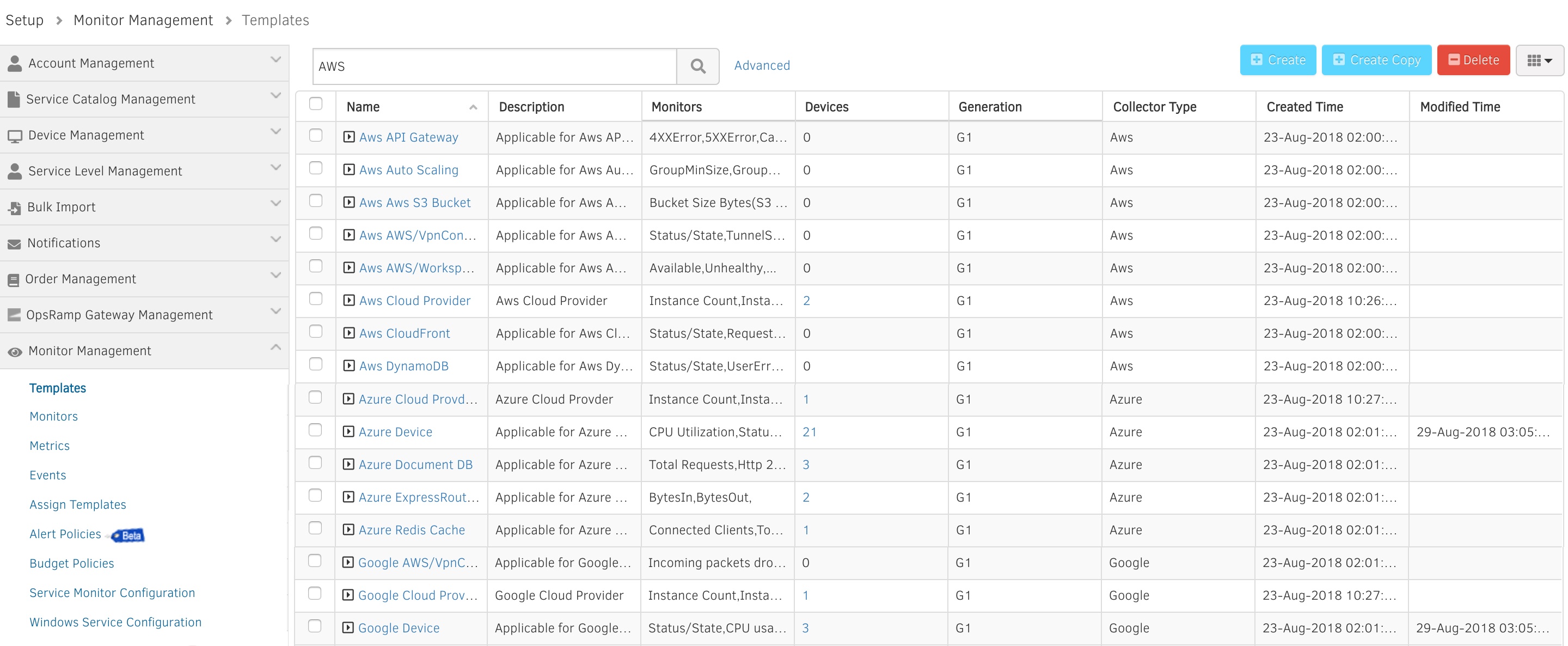Click the Bulk Import icon
This screenshot has width=1568, height=646.
click(x=15, y=208)
